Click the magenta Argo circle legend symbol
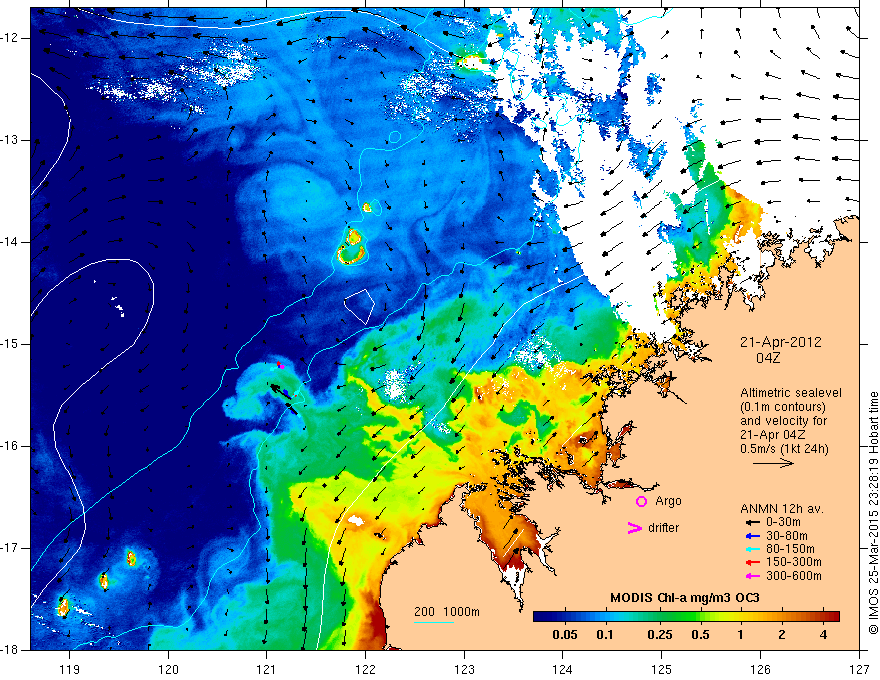This screenshot has width=880, height=680. coord(641,501)
